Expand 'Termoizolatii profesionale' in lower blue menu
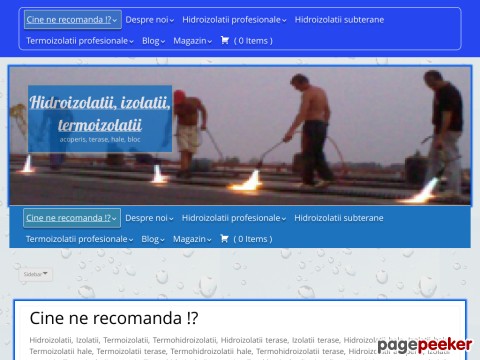Viewport: 480px width, 360px height. [x=80, y=239]
